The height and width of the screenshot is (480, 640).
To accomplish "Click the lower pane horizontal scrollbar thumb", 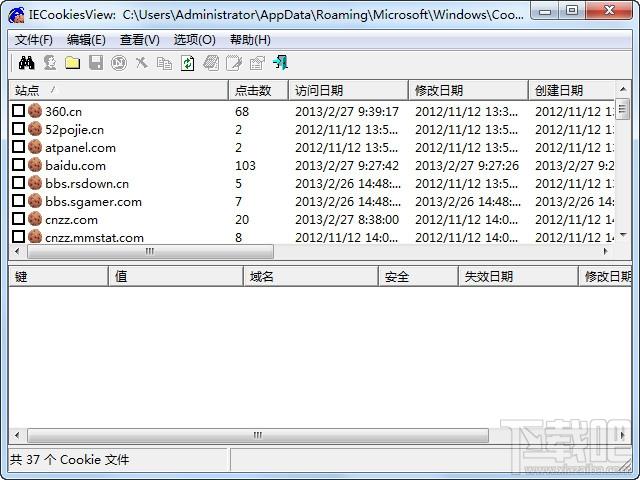I will tap(258, 435).
